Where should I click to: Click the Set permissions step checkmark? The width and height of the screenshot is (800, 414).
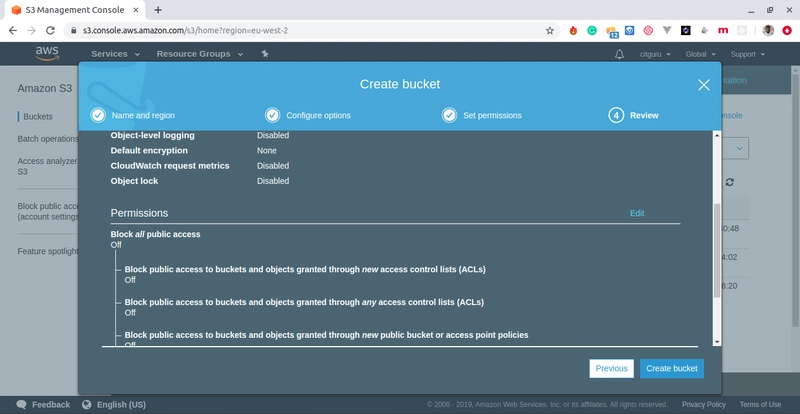click(x=449, y=115)
